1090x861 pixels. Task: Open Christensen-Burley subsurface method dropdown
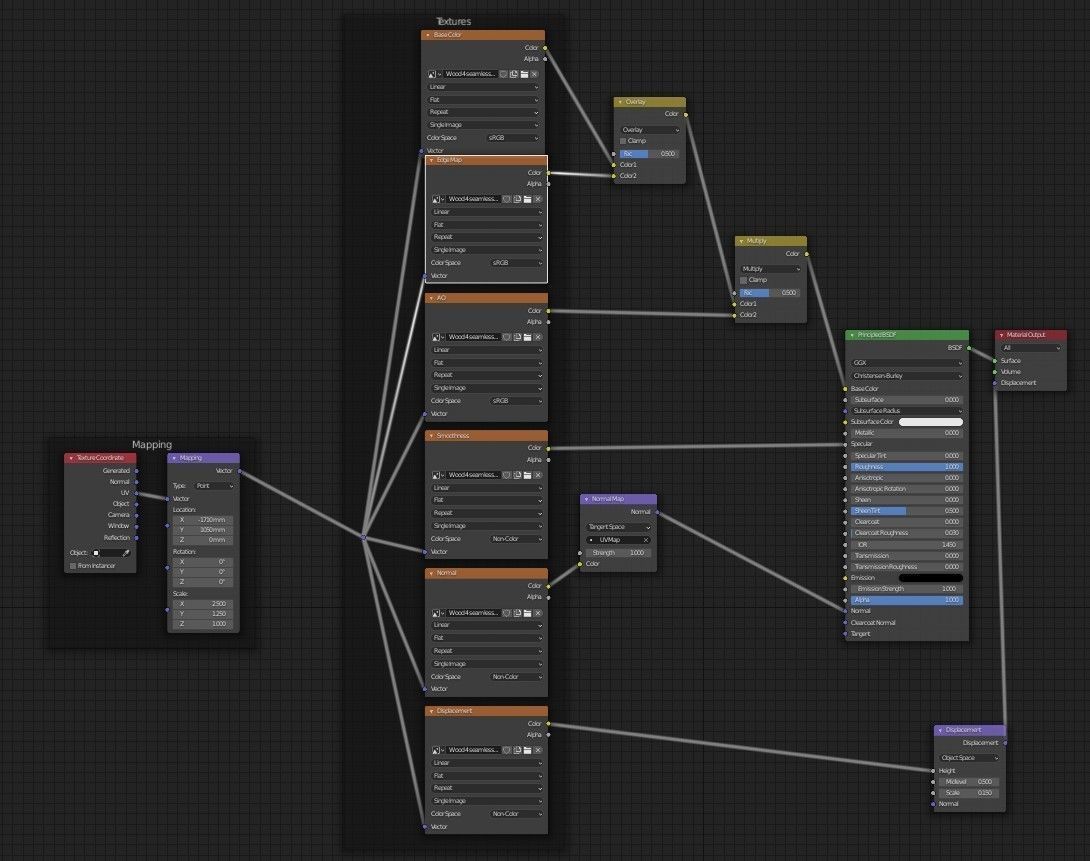907,376
